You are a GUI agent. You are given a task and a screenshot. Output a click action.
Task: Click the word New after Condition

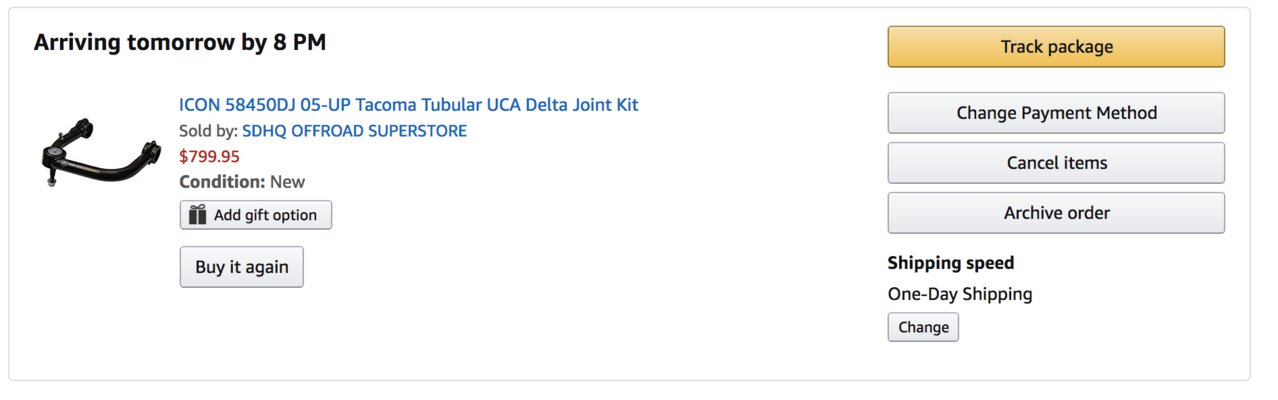coord(288,182)
